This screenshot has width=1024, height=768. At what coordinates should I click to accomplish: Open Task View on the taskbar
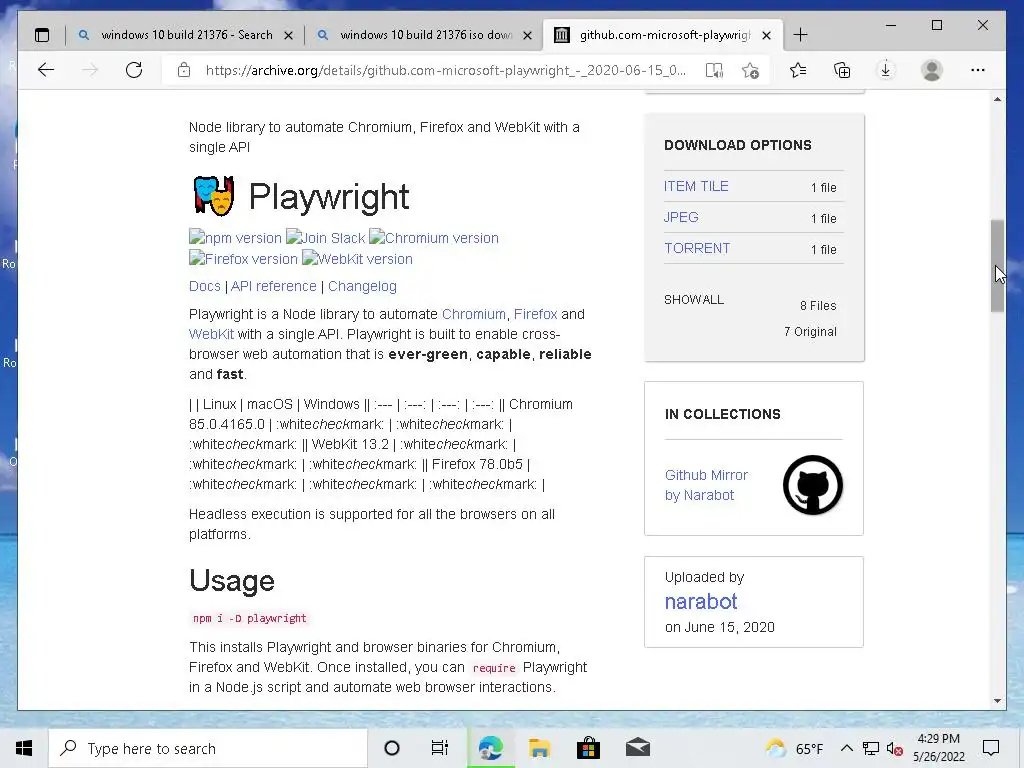[440, 748]
